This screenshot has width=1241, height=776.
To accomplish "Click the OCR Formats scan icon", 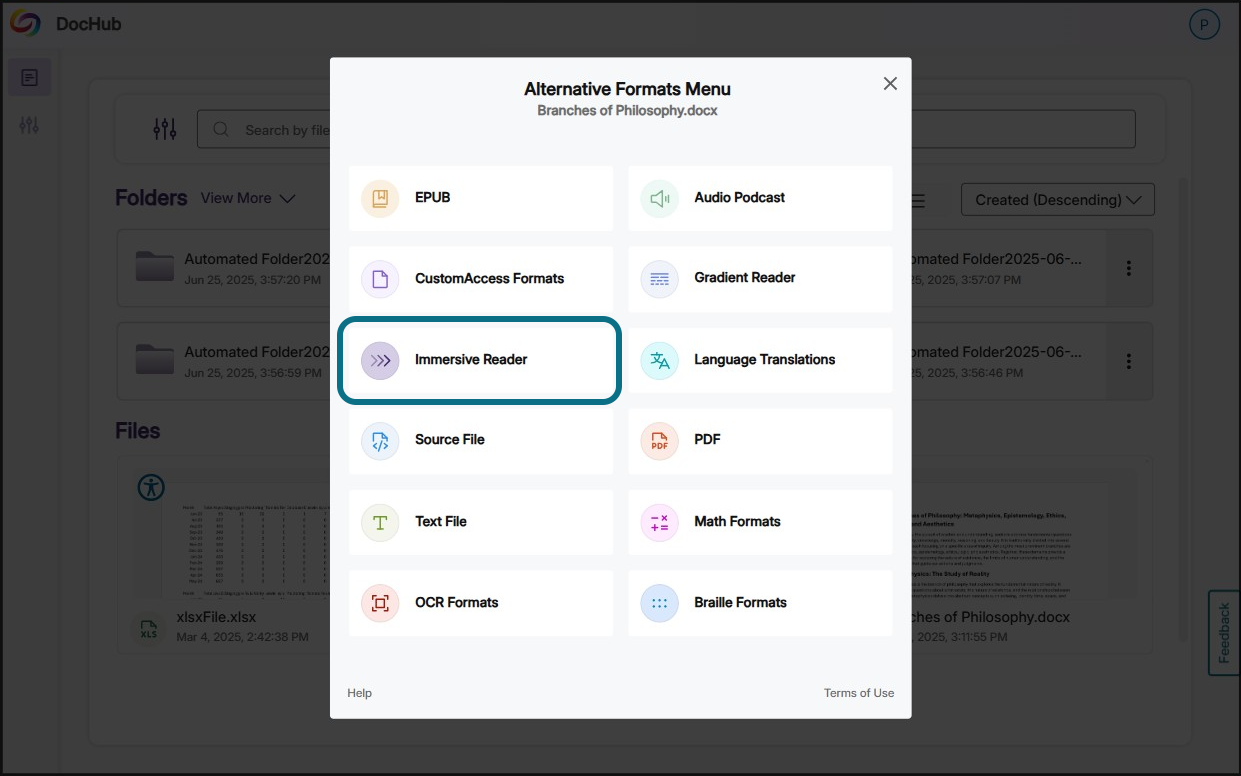I will tap(378, 602).
